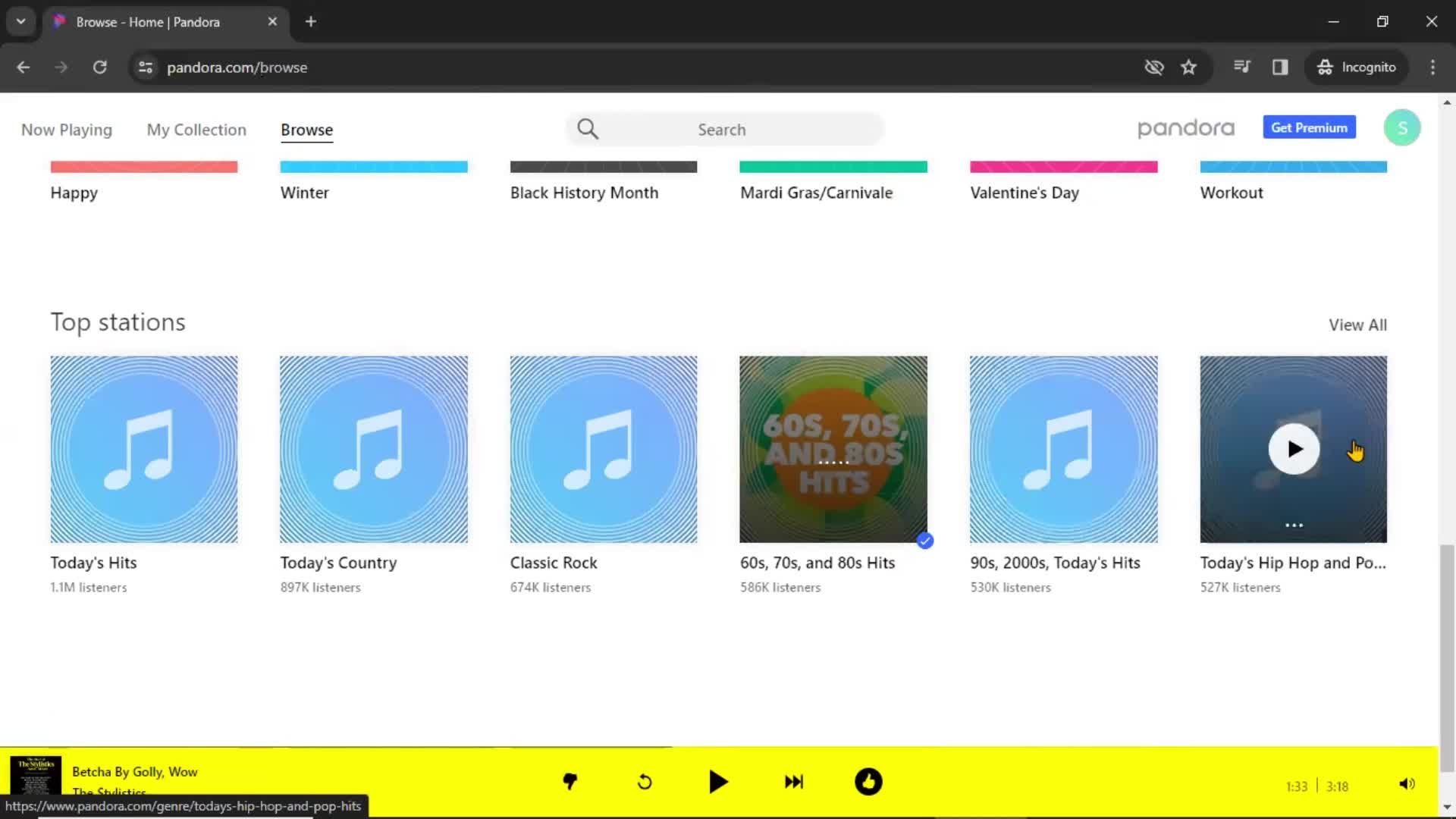The width and height of the screenshot is (1456, 819).
Task: Click the play/pause button in player bar
Action: pyautogui.click(x=719, y=782)
